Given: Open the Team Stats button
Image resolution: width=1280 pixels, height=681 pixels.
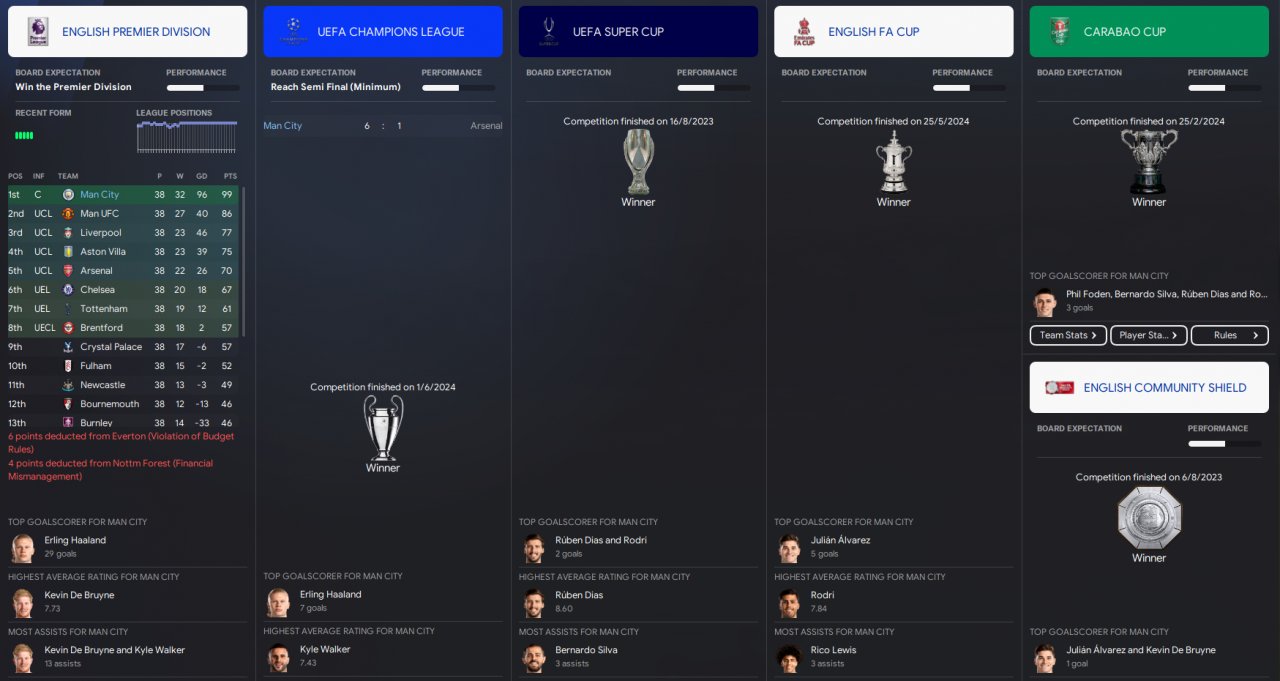Looking at the screenshot, I should (x=1068, y=335).
